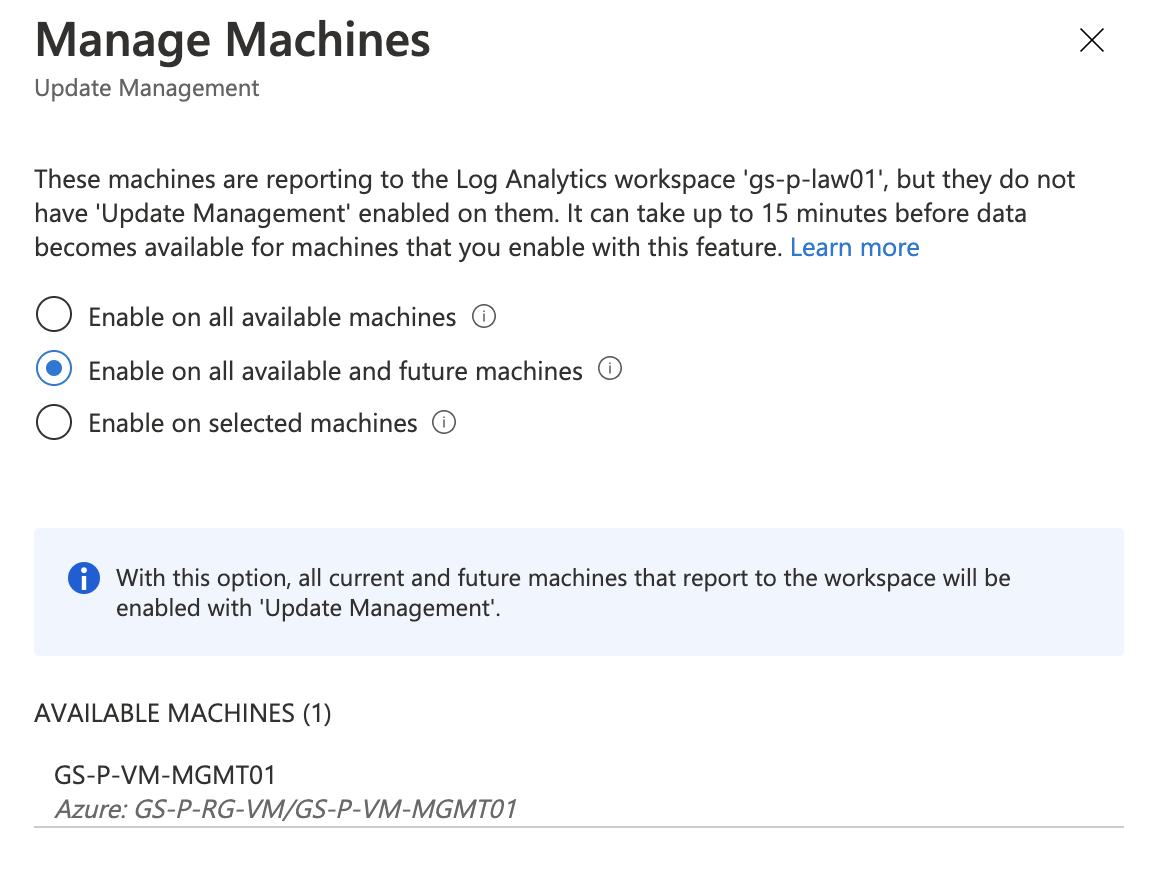Select the 'Enable on selected machines' radio button
Image resolution: width=1160 pixels, height=884 pixels.
click(x=53, y=422)
